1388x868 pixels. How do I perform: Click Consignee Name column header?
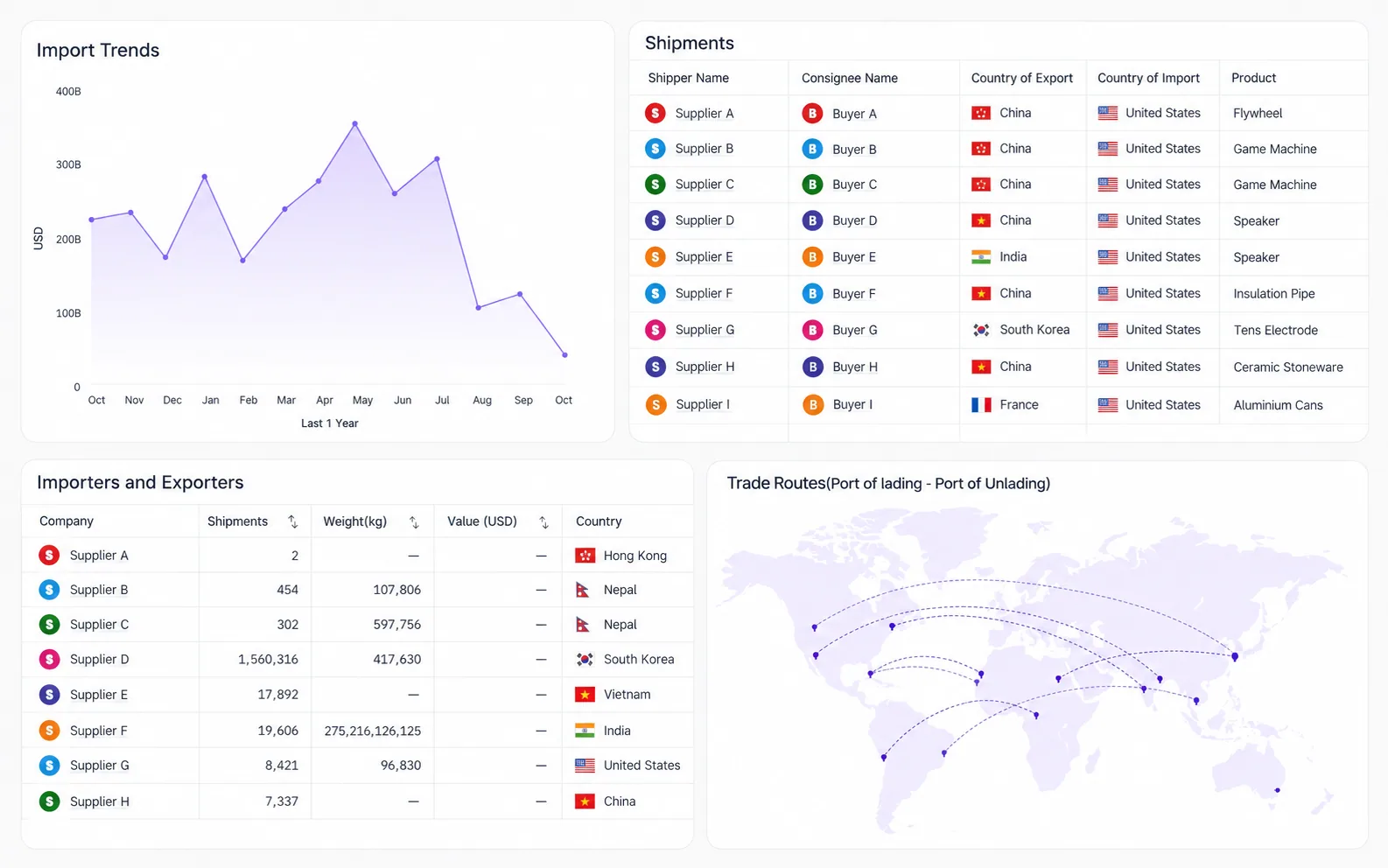tap(849, 78)
